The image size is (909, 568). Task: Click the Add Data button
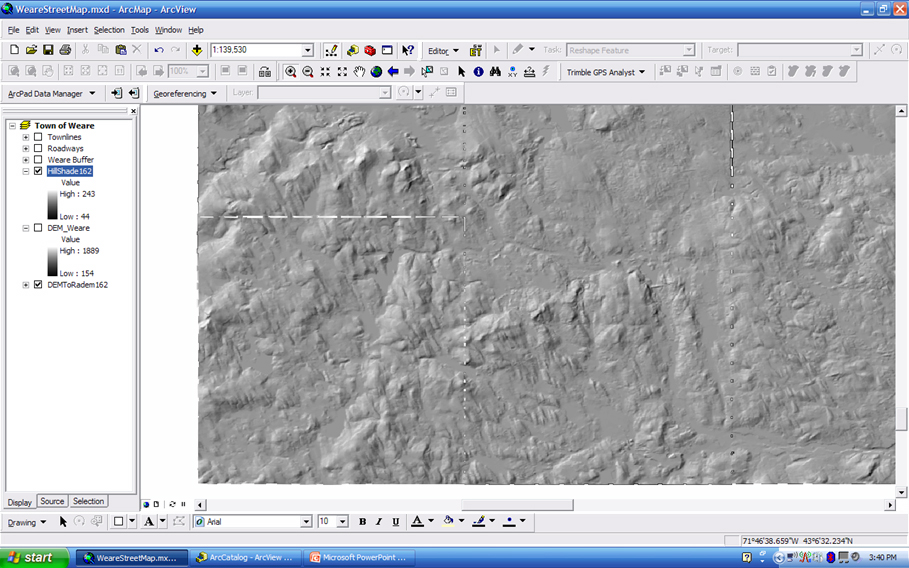197,50
